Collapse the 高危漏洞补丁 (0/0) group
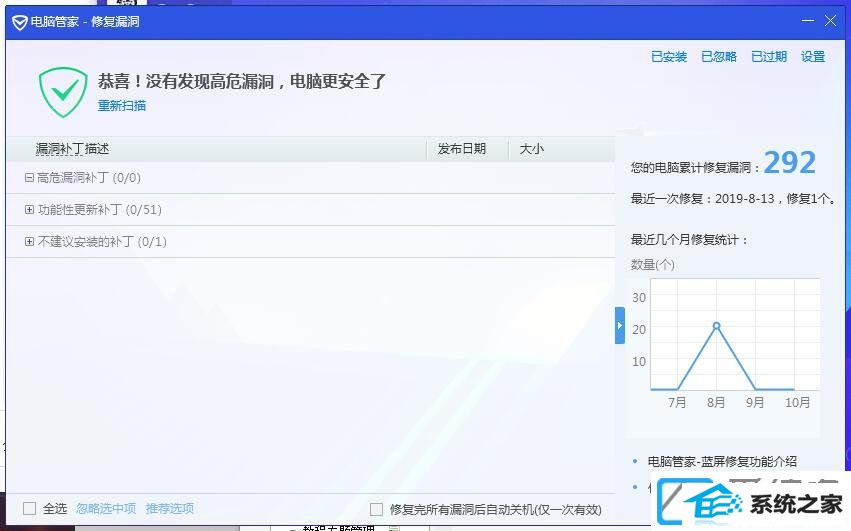 (29, 178)
